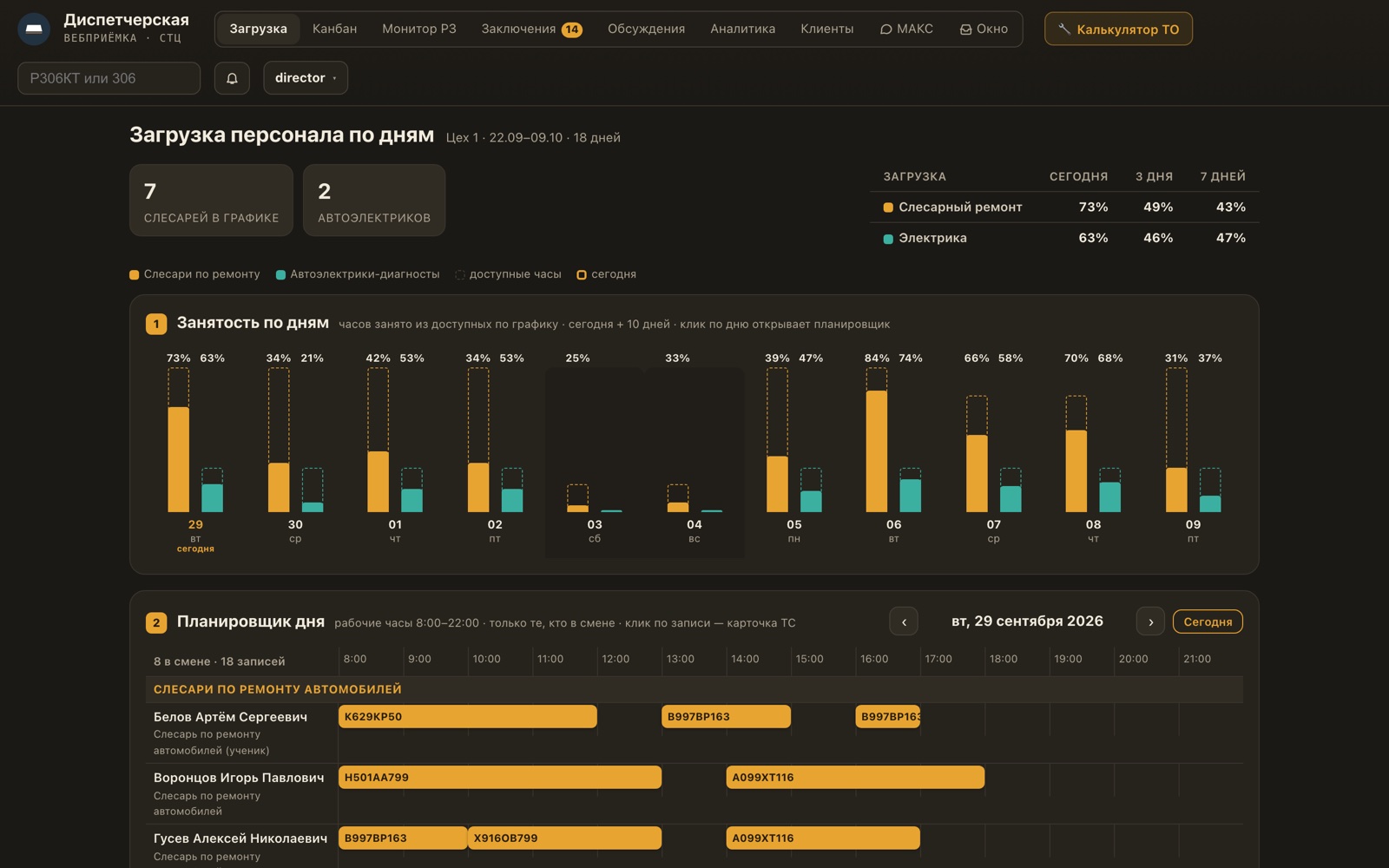The width and height of the screenshot is (1389, 868).
Task: Select employee Воронцов Игорь Павлович
Action: coord(239,777)
